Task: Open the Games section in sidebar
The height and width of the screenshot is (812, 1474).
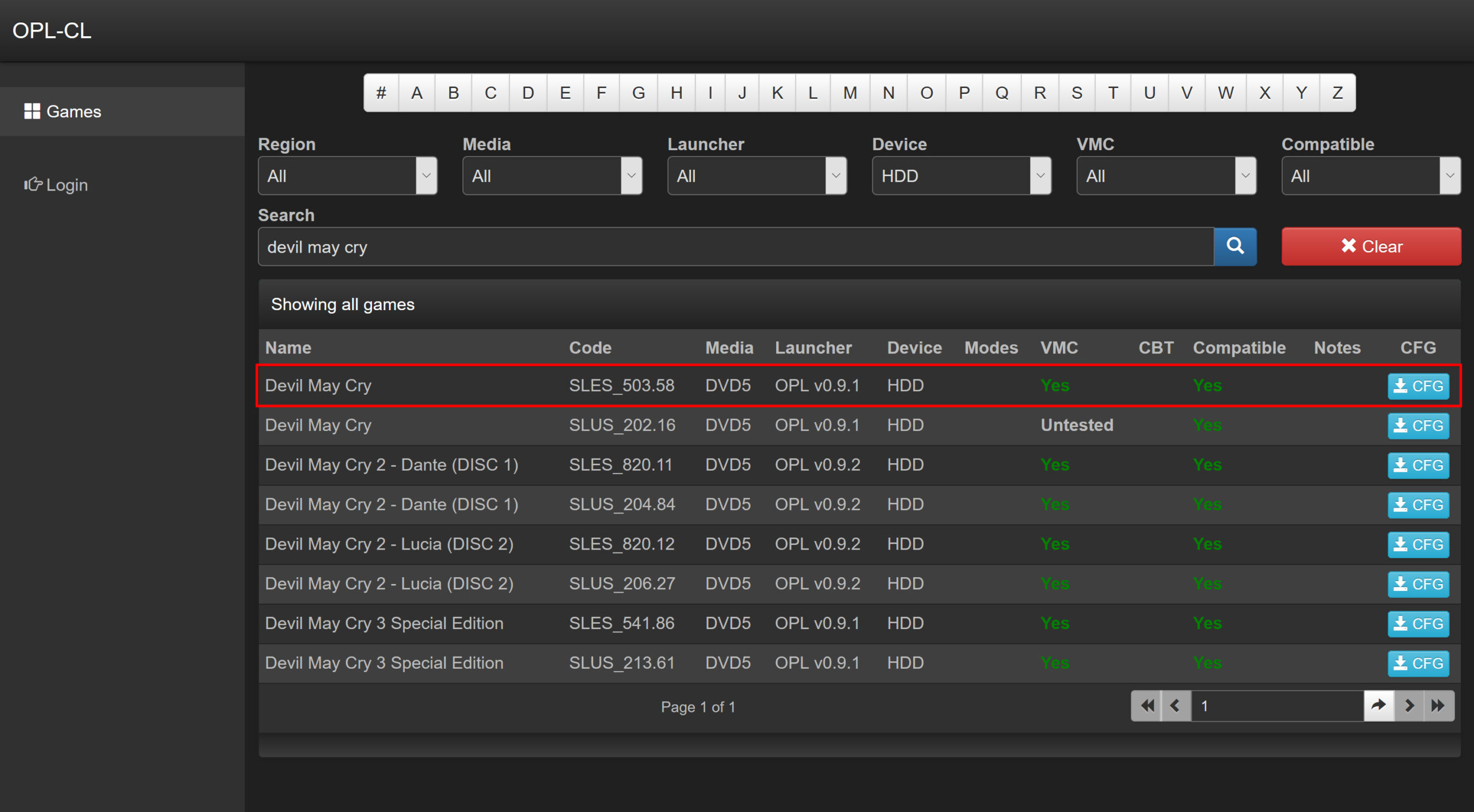Action: pyautogui.click(x=122, y=112)
